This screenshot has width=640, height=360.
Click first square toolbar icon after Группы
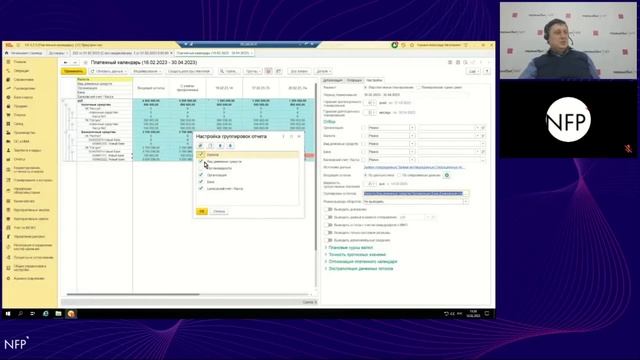tap(269, 71)
